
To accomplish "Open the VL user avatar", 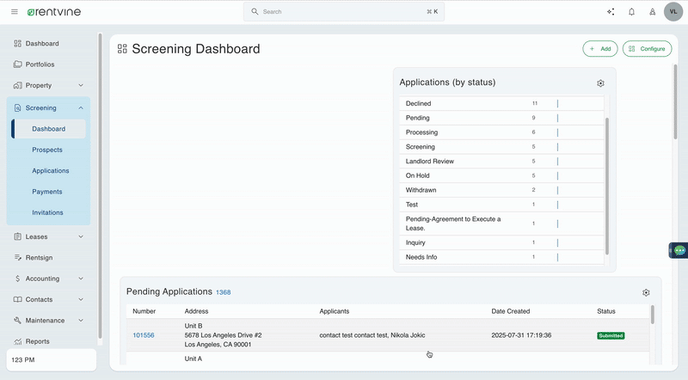I will [x=673, y=12].
